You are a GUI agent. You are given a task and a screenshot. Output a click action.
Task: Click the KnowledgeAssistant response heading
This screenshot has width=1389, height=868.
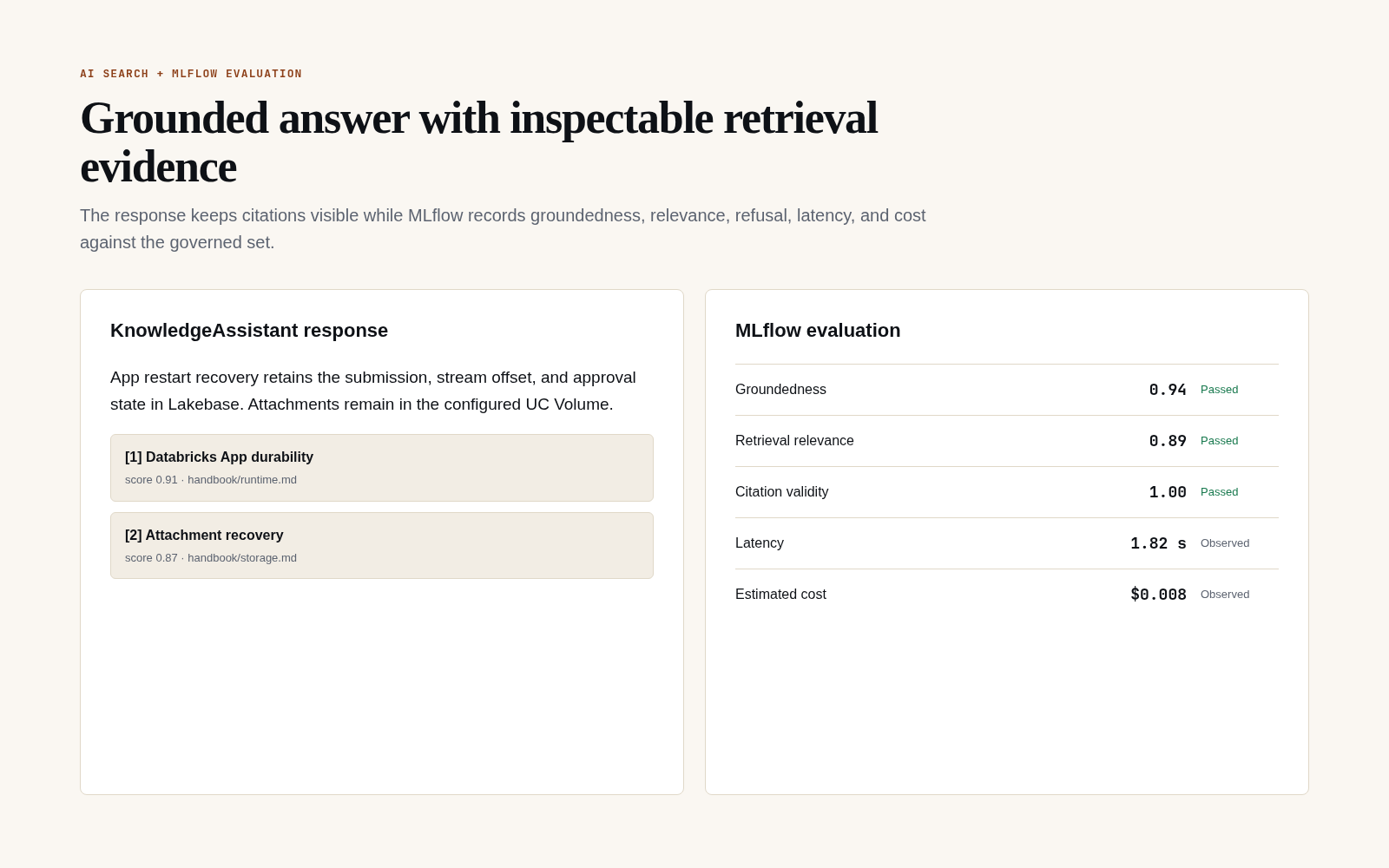tap(249, 331)
